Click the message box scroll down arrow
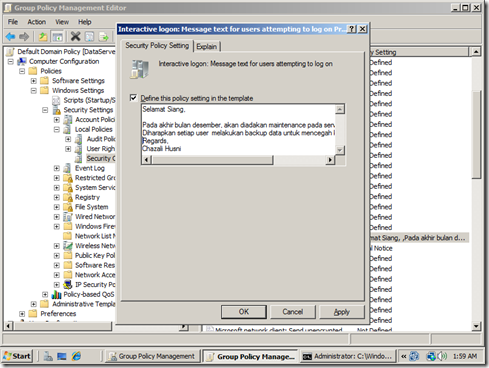Screen dimensions: 489x368 click(340, 150)
